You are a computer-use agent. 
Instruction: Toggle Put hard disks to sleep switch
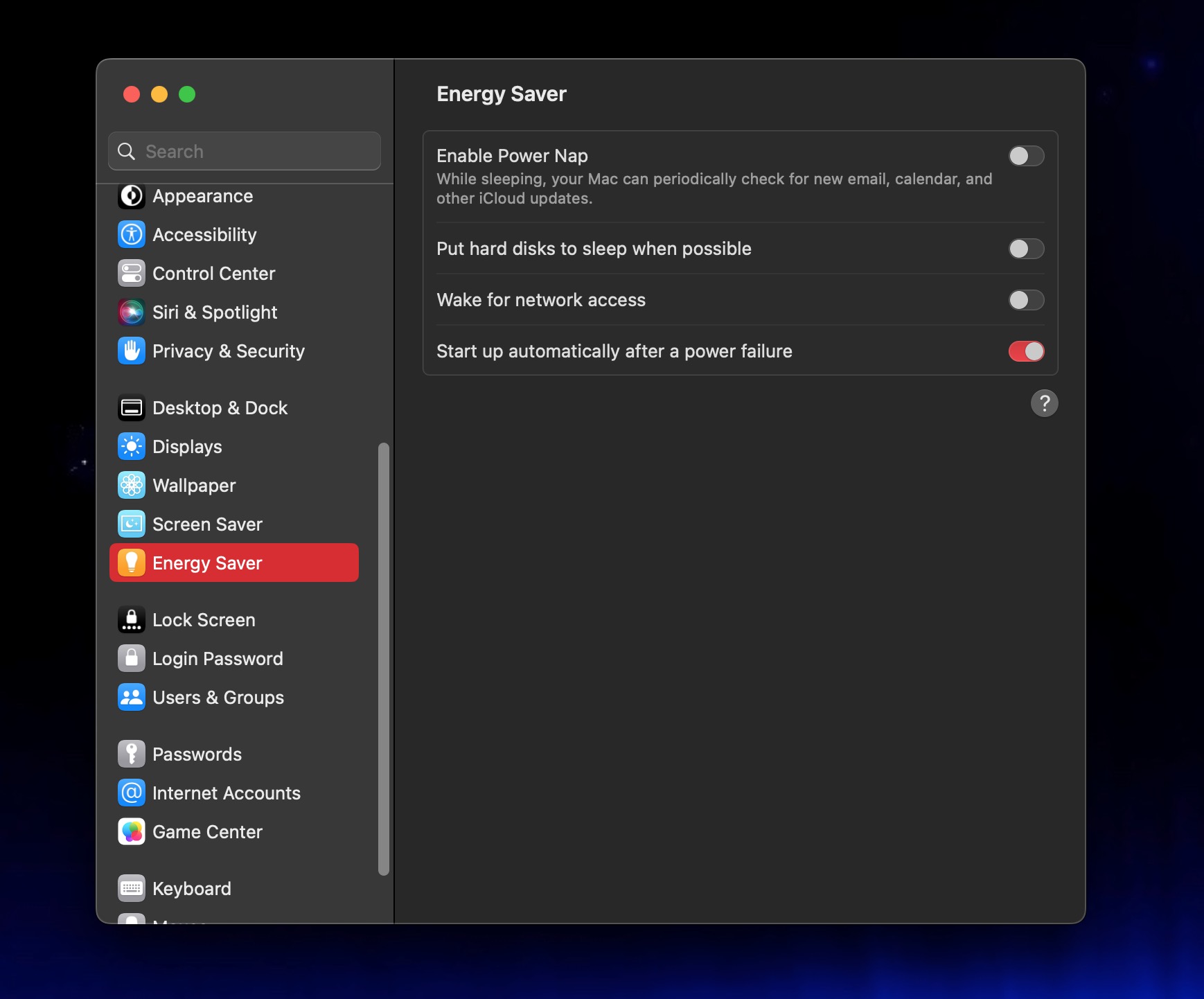pos(1026,249)
